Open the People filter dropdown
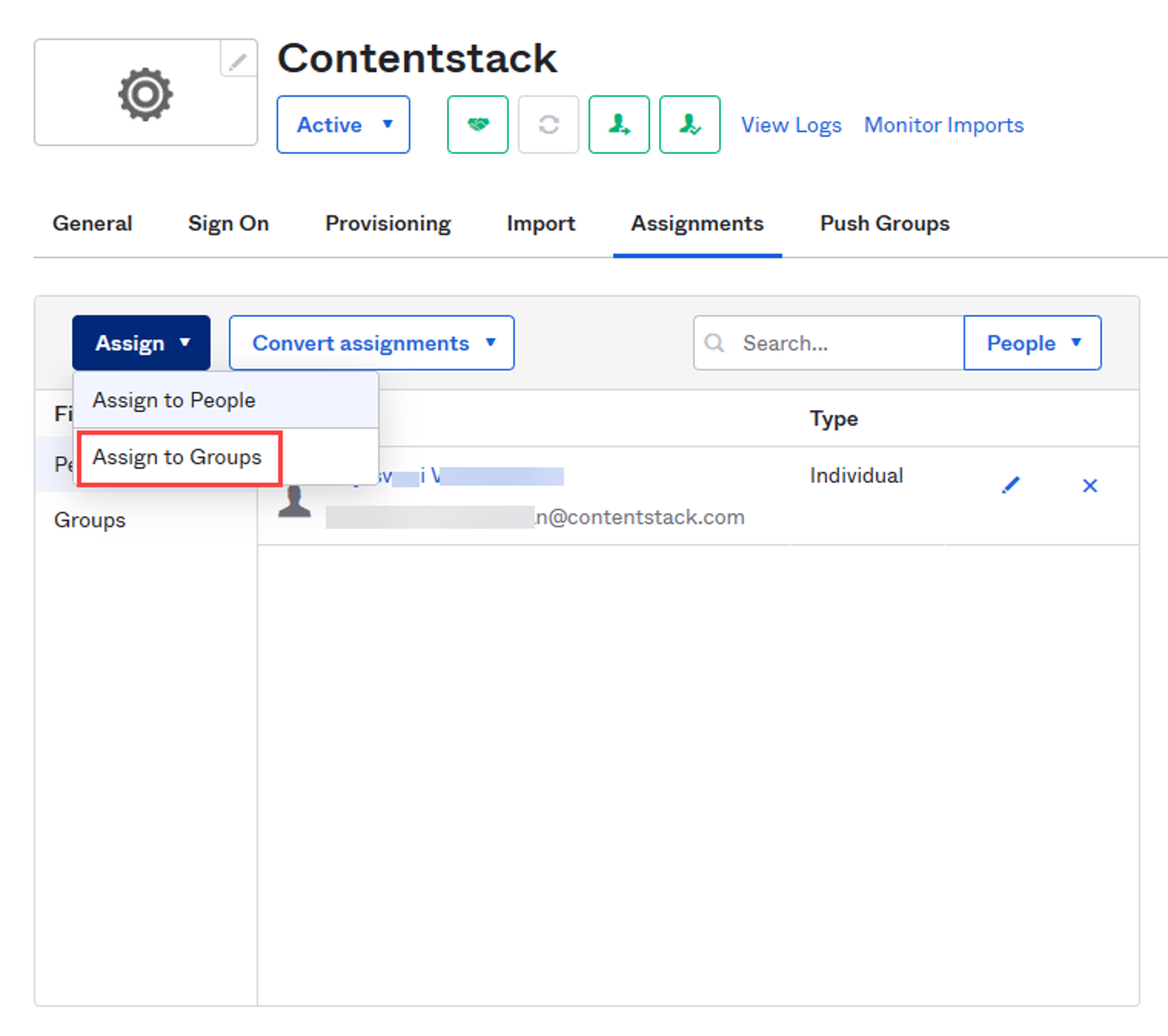 [1033, 343]
